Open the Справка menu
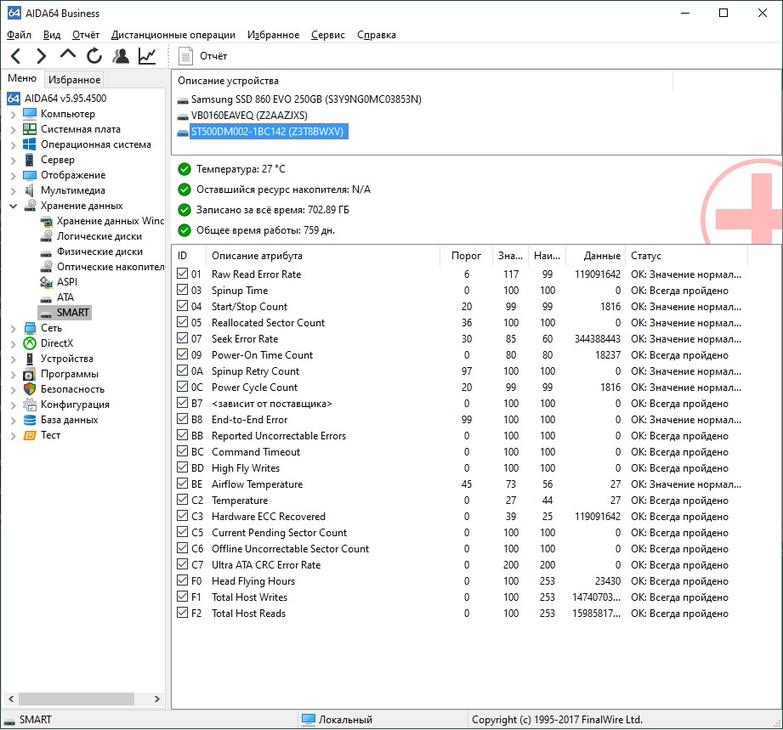This screenshot has width=783, height=730. 376,35
